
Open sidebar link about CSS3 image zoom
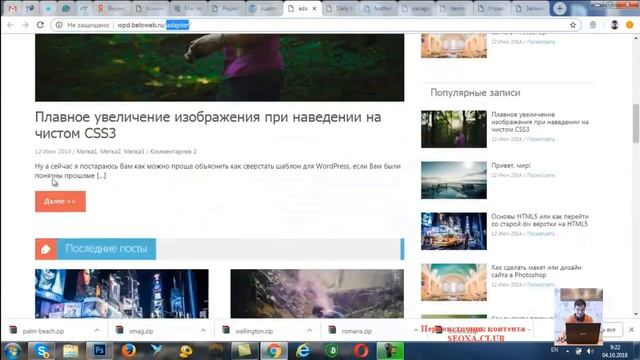(540, 122)
